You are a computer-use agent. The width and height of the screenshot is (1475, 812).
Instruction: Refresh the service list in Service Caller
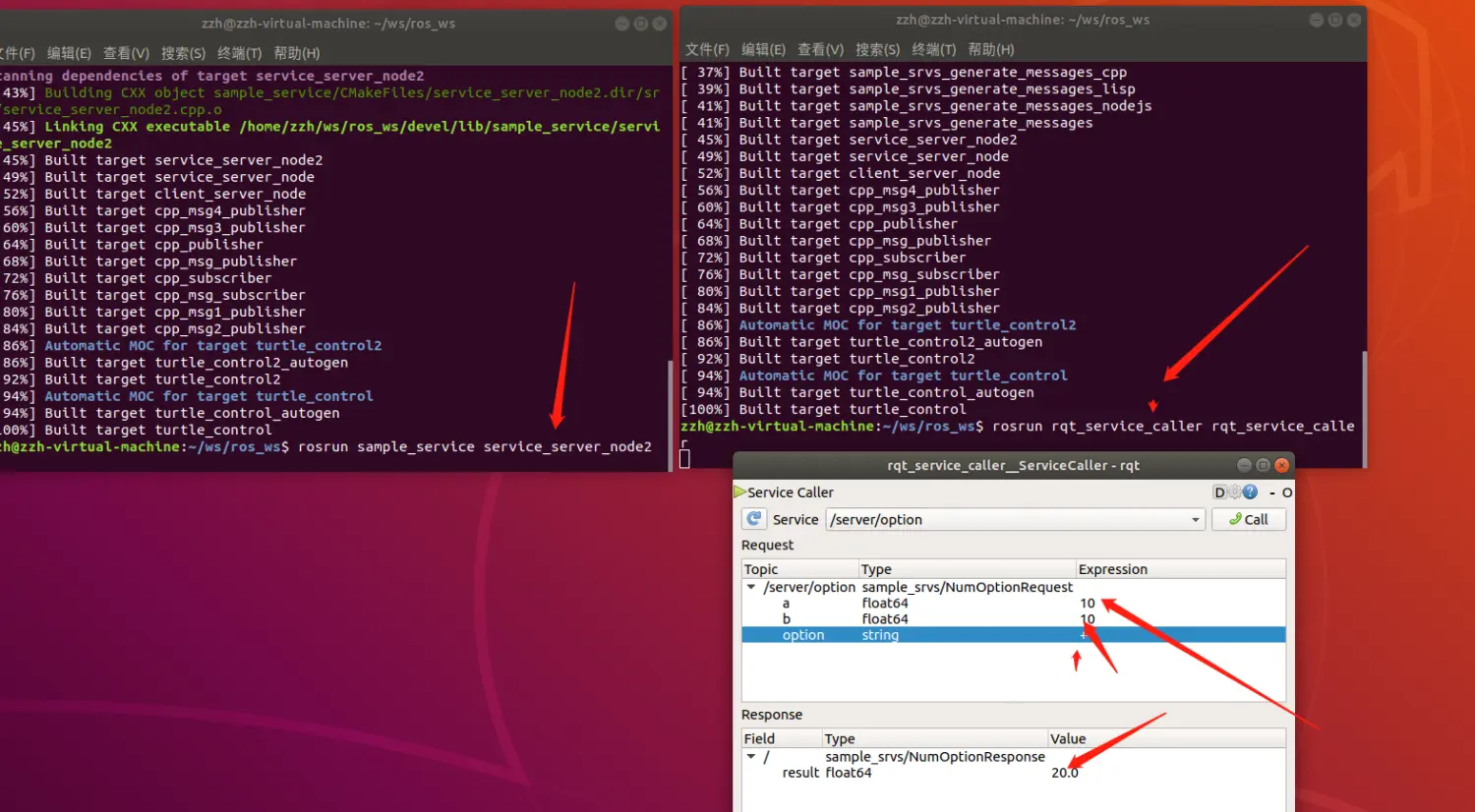point(754,519)
